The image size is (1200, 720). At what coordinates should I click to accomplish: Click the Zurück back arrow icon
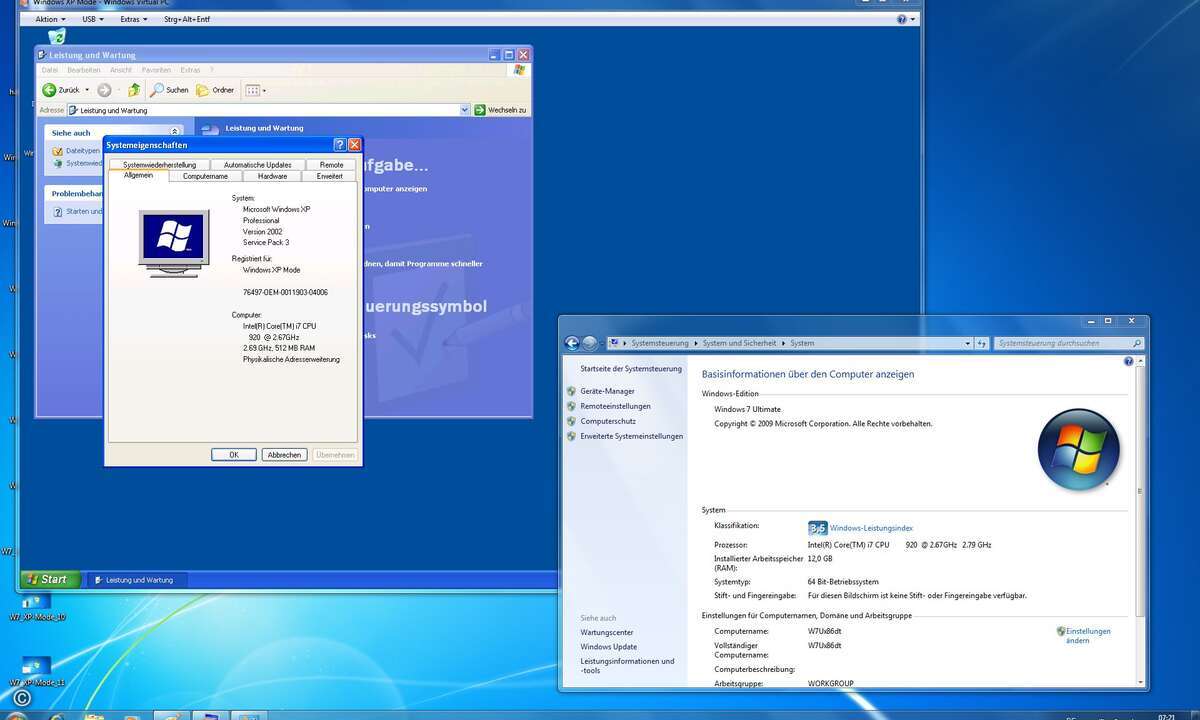point(48,90)
